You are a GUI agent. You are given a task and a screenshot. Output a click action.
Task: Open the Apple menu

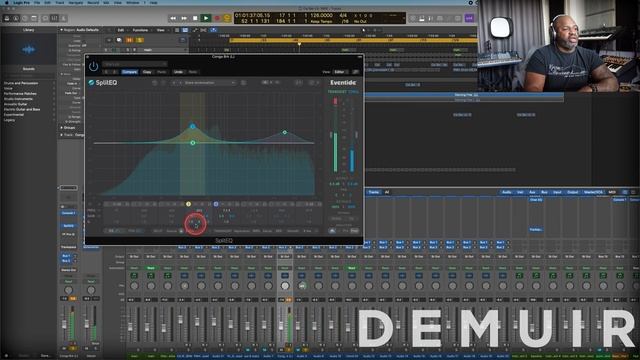pyautogui.click(x=7, y=2)
